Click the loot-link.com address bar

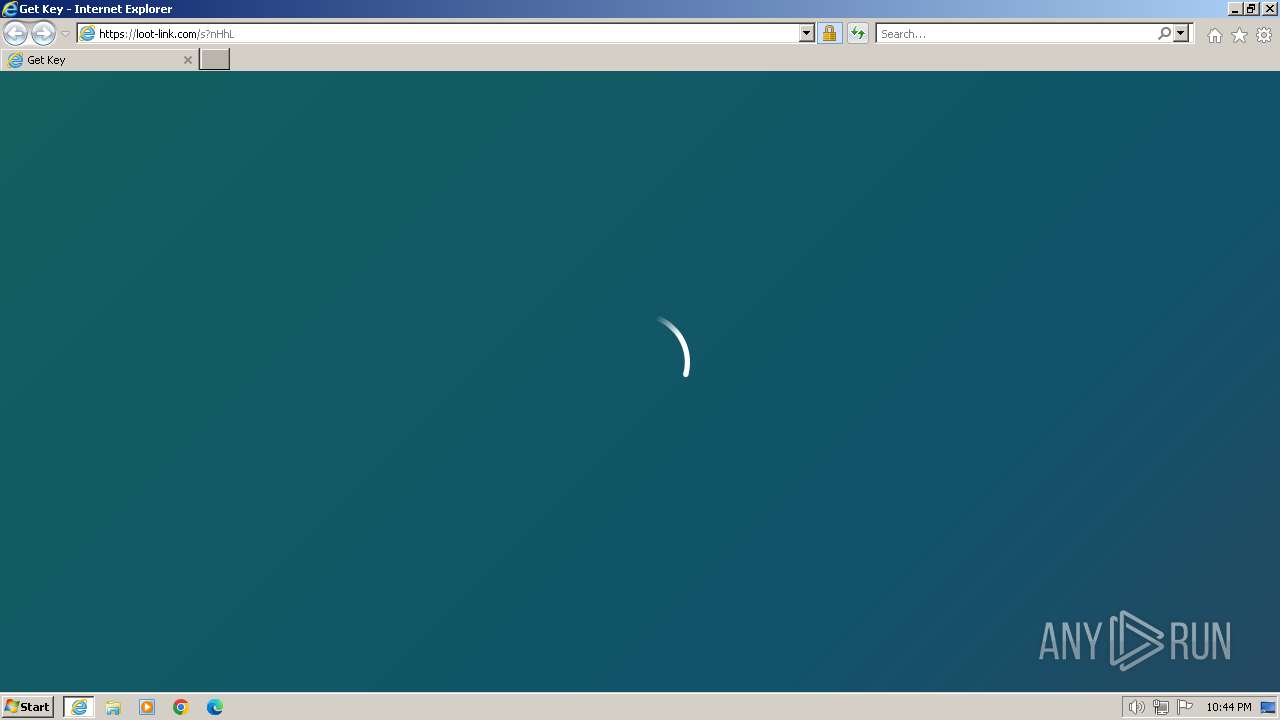click(x=438, y=33)
